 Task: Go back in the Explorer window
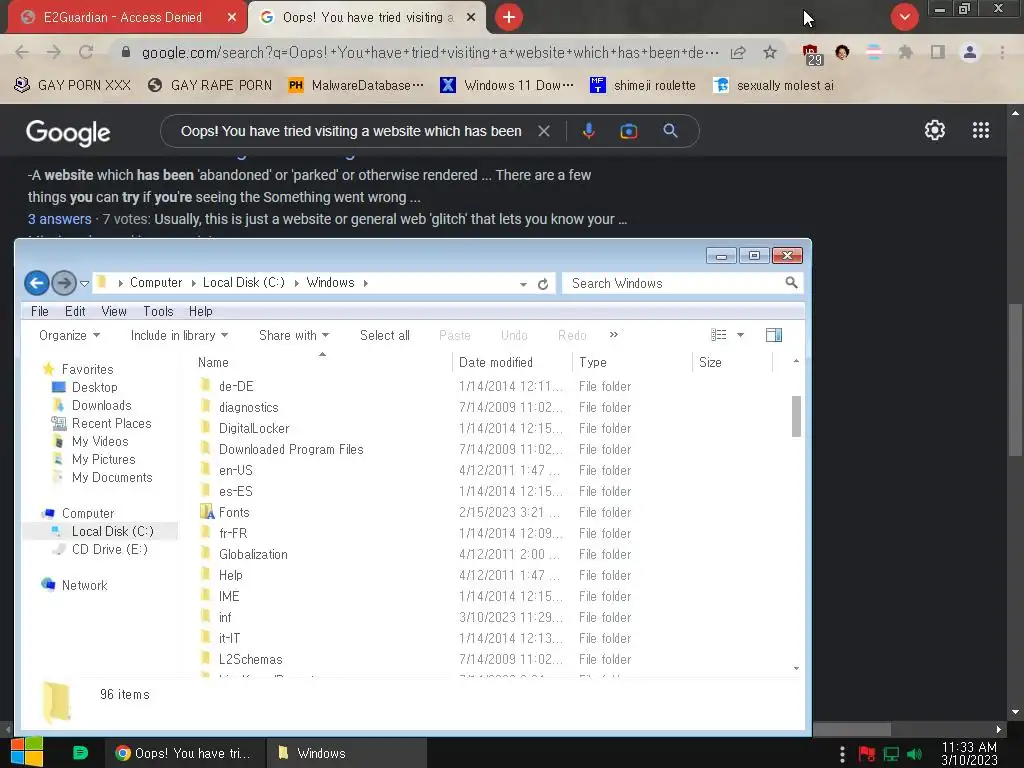tap(37, 283)
